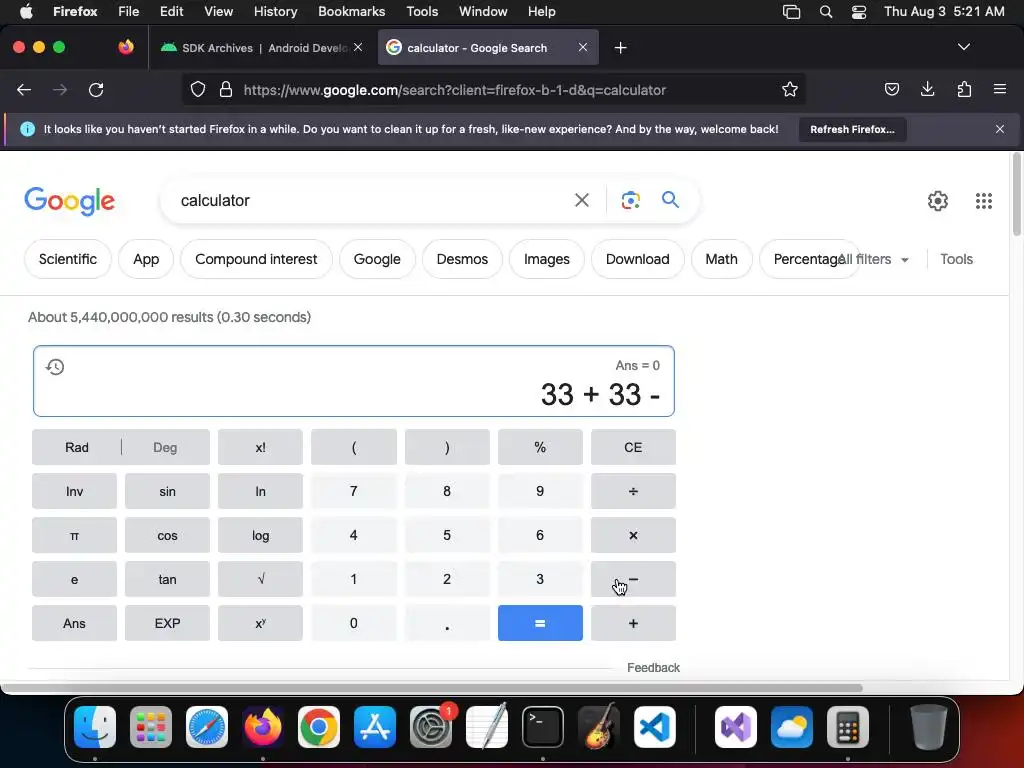The width and height of the screenshot is (1024, 768).
Task: Send calculator Feedback
Action: 653,667
